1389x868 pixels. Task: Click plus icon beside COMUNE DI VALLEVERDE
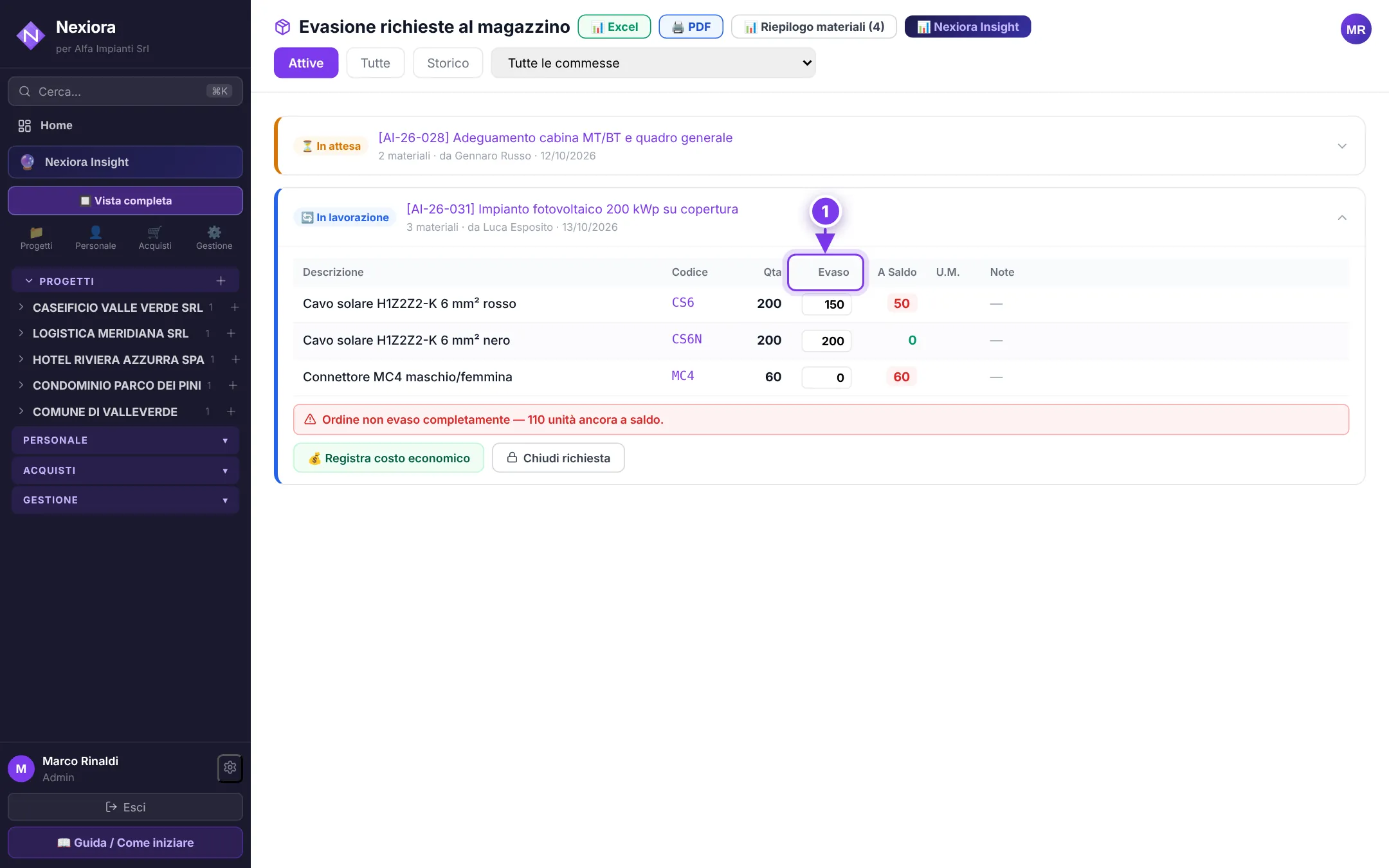(231, 411)
